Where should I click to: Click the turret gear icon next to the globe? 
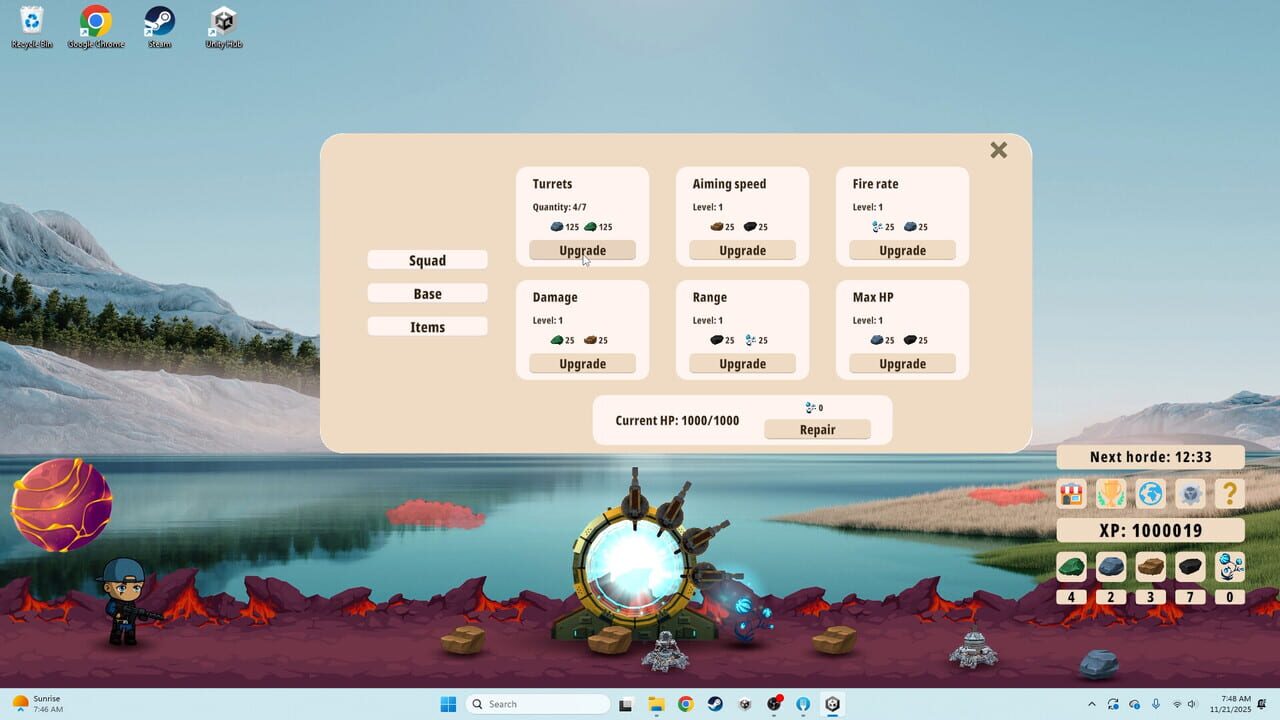point(1190,493)
